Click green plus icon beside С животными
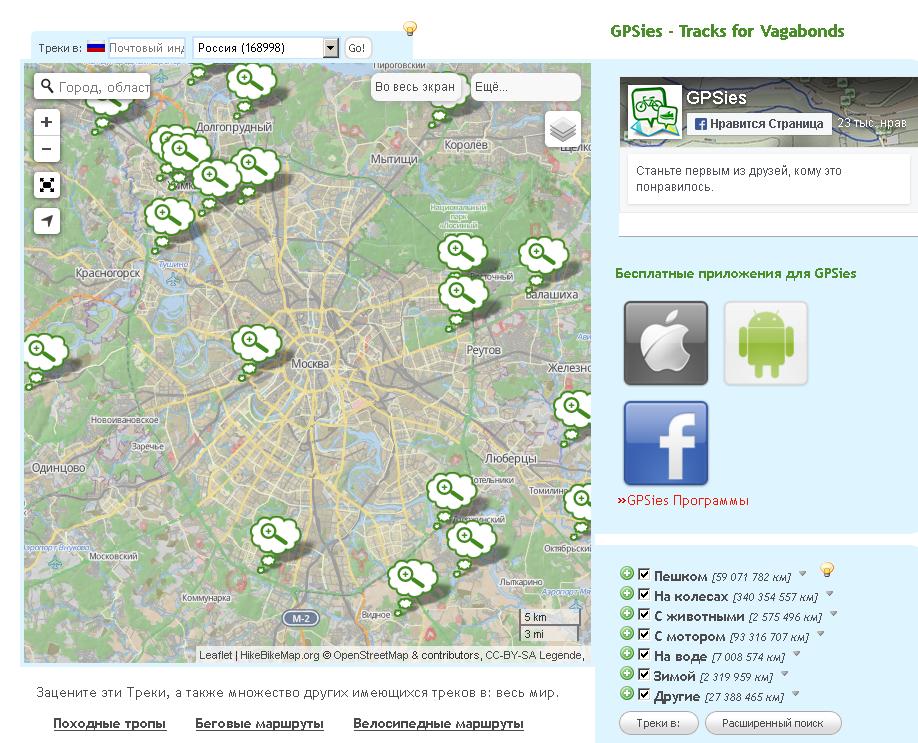 [627, 614]
